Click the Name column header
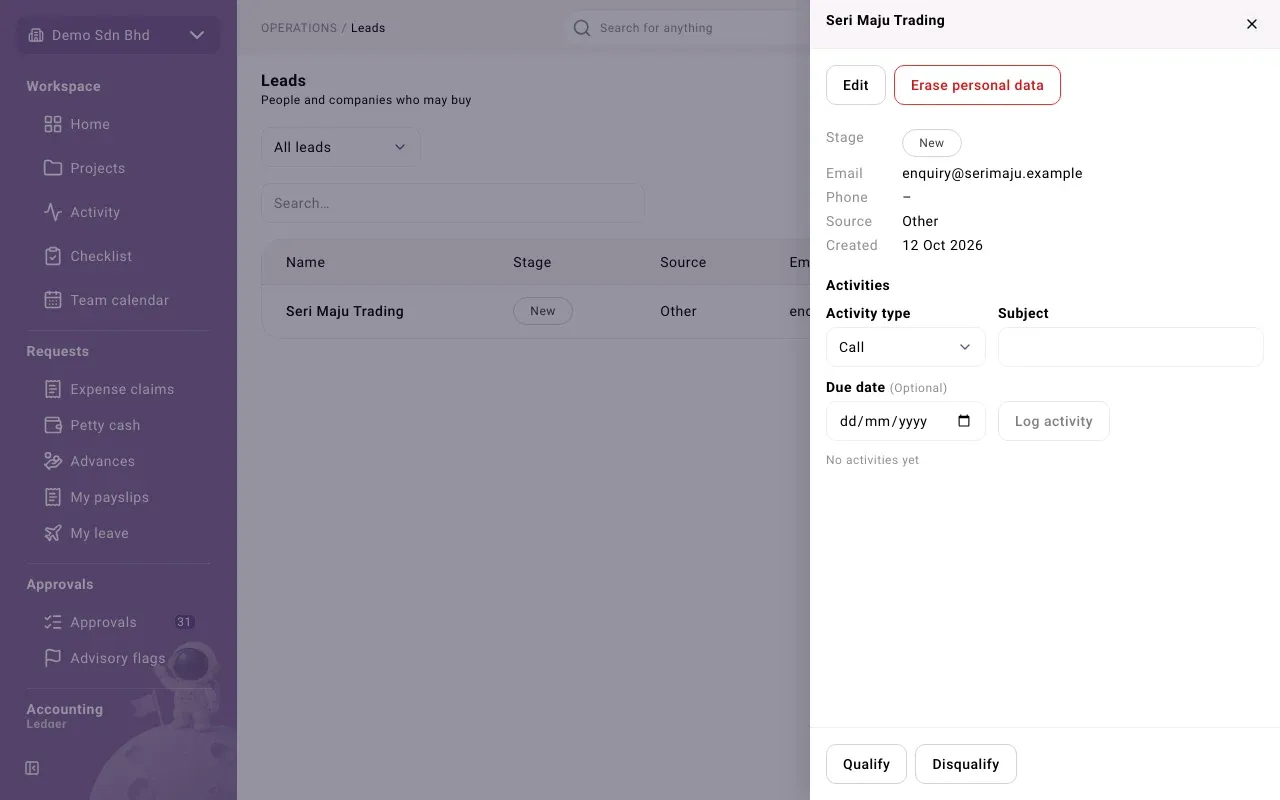Viewport: 1280px width, 800px height. click(x=305, y=262)
